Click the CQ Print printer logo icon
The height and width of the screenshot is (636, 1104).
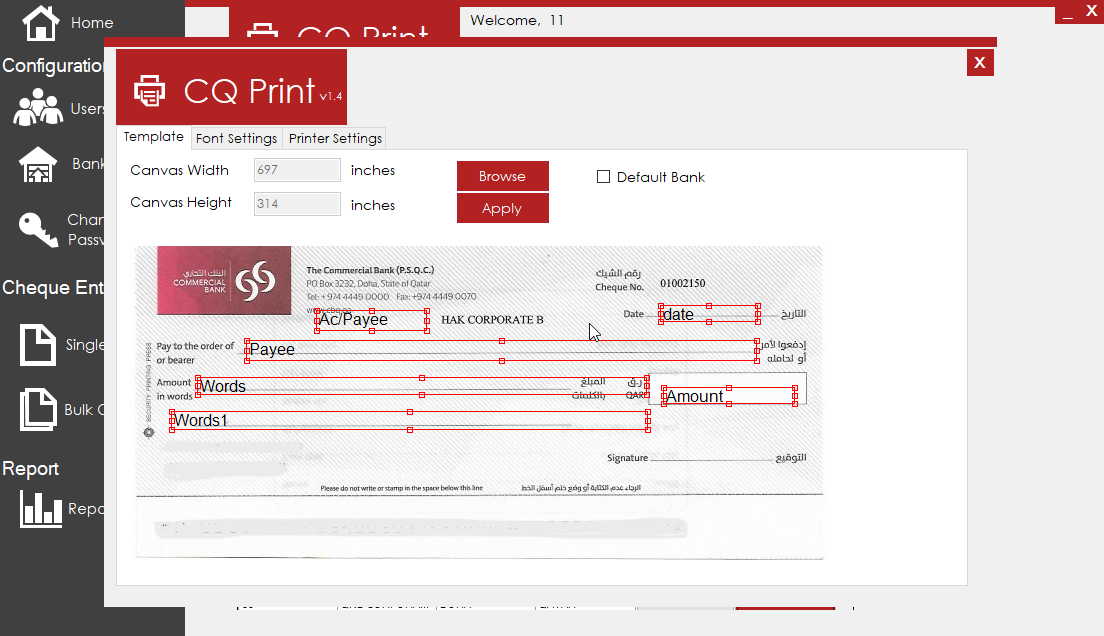(149, 91)
